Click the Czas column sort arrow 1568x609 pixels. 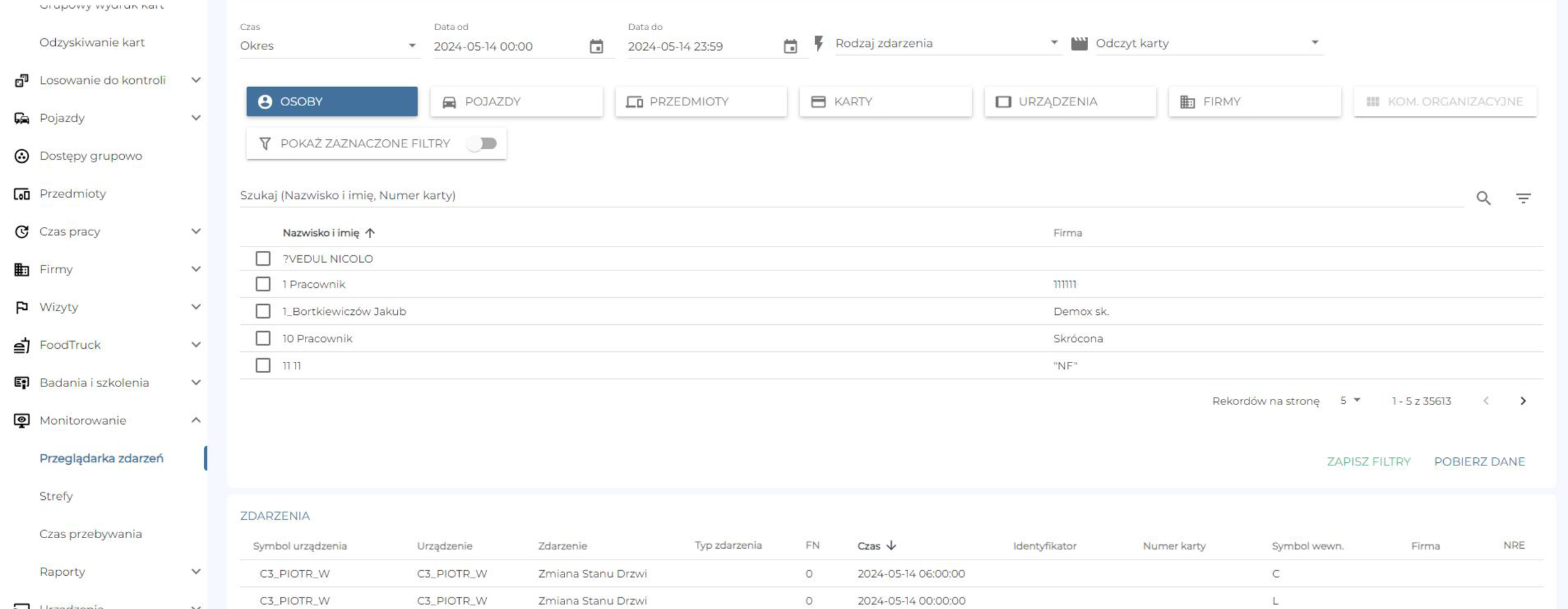[891, 546]
